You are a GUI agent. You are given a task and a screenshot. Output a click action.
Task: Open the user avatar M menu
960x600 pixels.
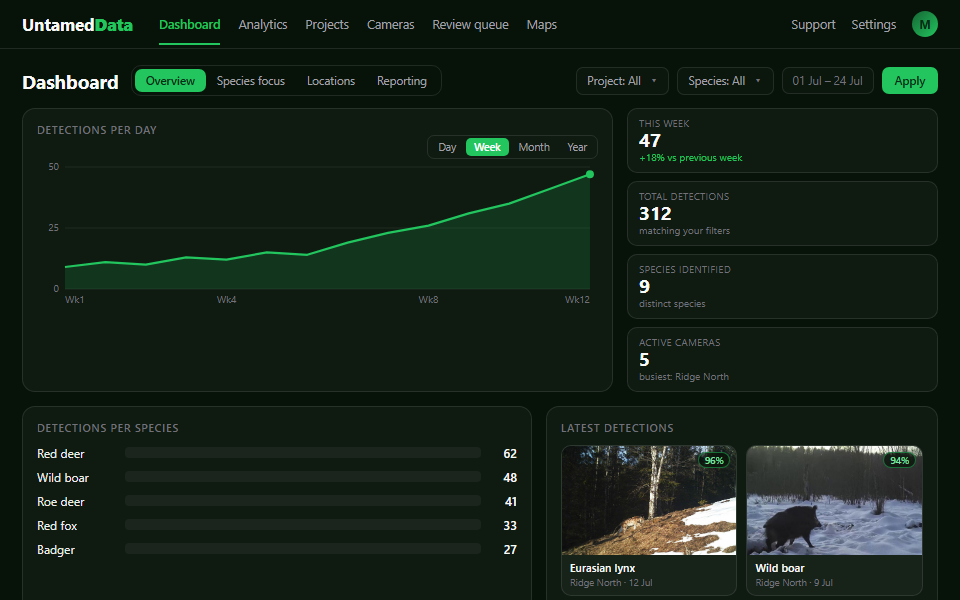tap(924, 24)
